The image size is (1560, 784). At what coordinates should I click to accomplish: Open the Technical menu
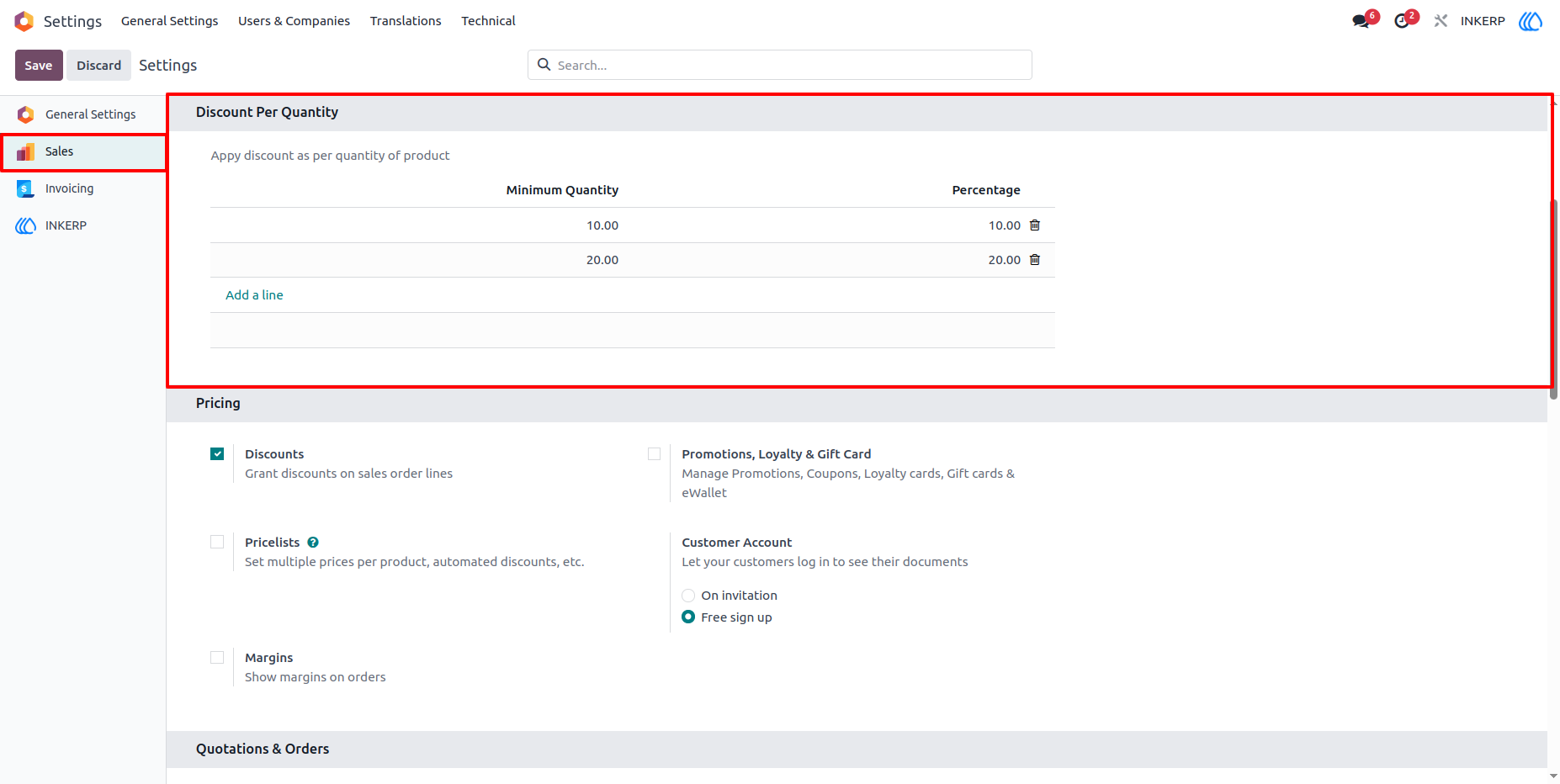click(488, 21)
